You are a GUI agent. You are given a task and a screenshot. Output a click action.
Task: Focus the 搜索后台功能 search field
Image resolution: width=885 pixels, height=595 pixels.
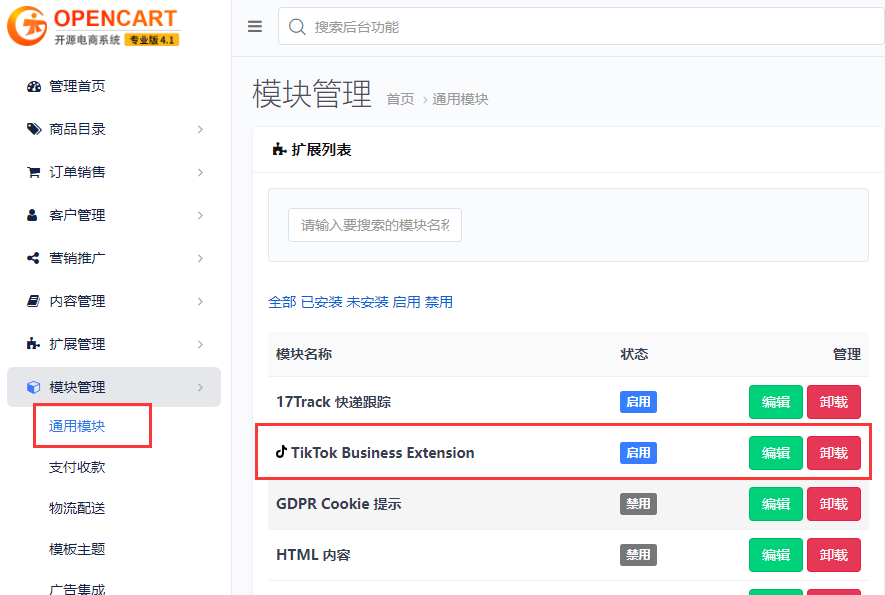(x=581, y=27)
